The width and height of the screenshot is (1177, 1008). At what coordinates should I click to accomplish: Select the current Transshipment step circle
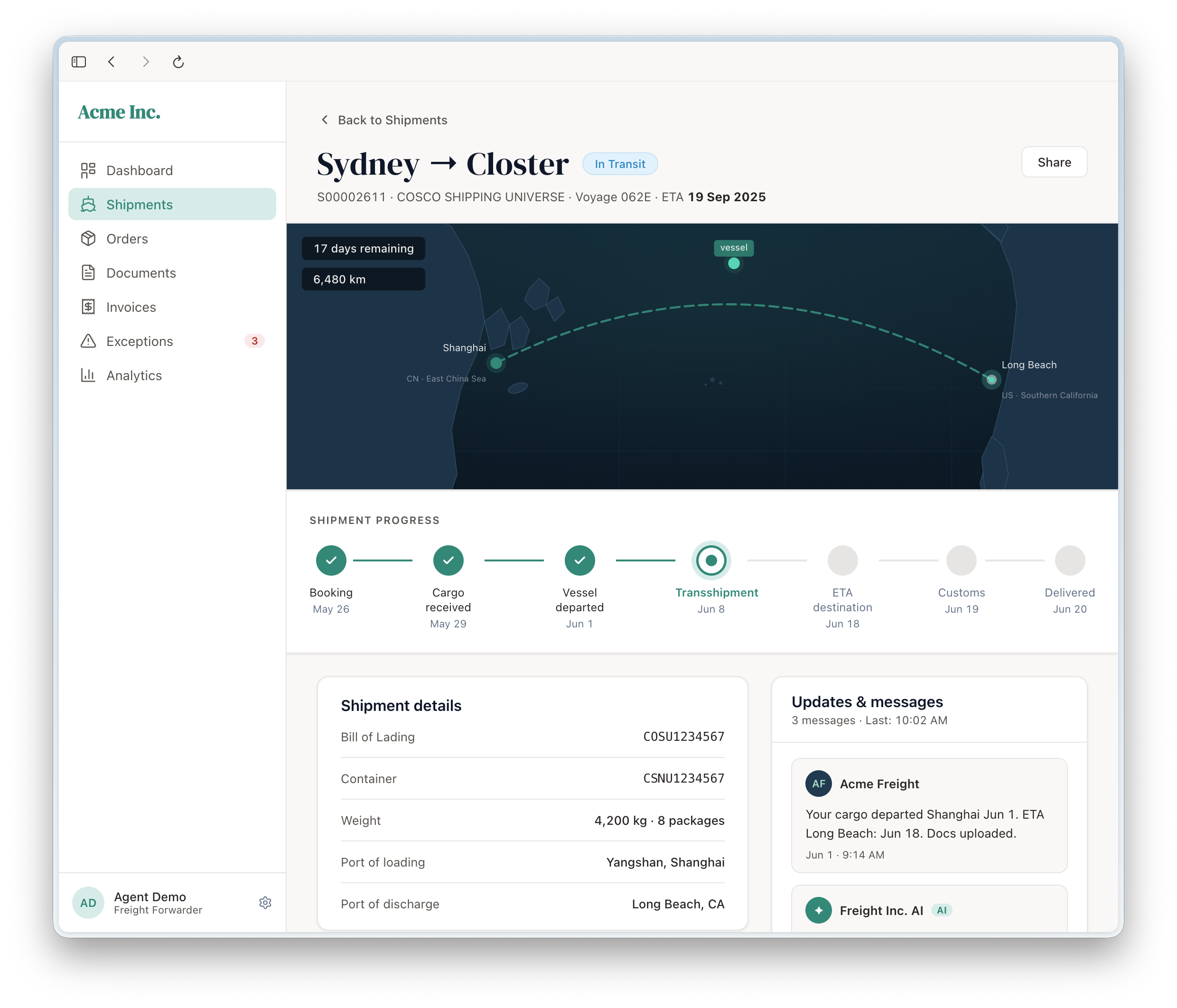710,560
